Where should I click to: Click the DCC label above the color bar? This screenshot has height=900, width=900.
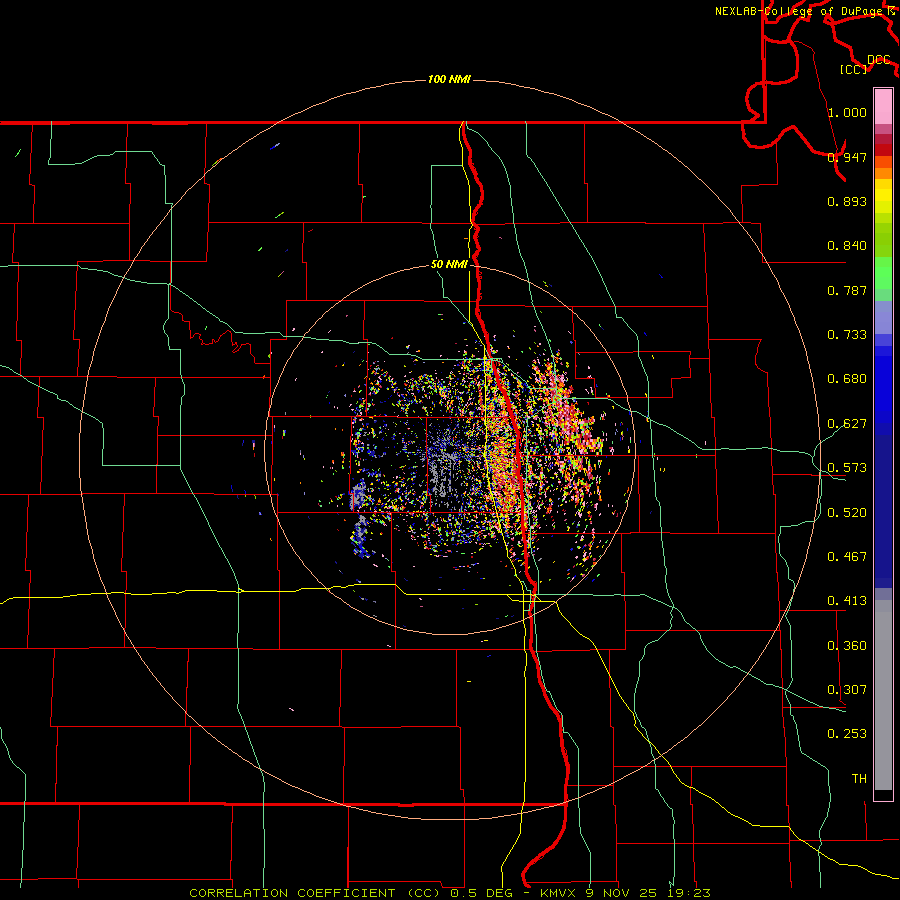(x=878, y=60)
